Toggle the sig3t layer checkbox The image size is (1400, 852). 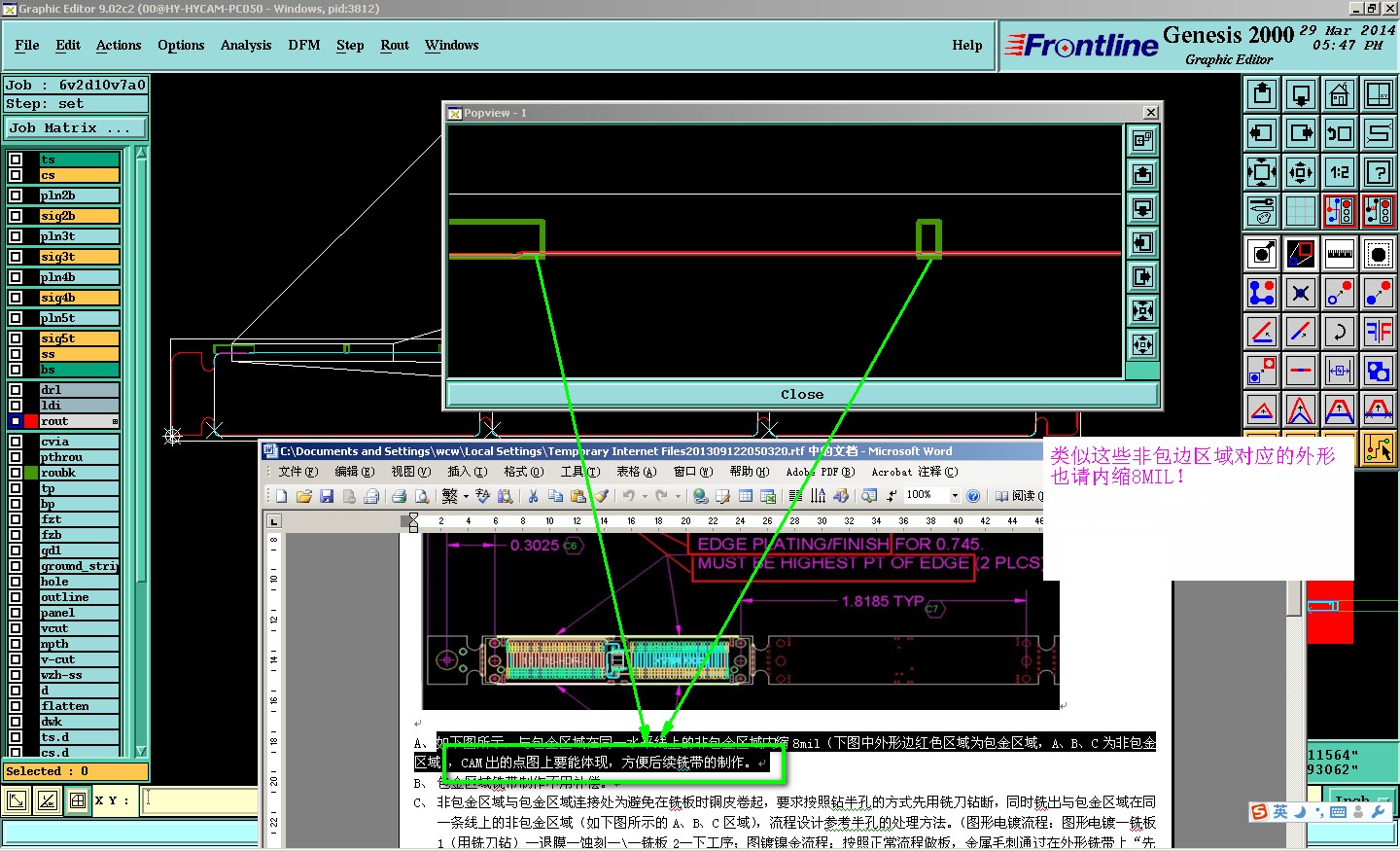(x=16, y=257)
